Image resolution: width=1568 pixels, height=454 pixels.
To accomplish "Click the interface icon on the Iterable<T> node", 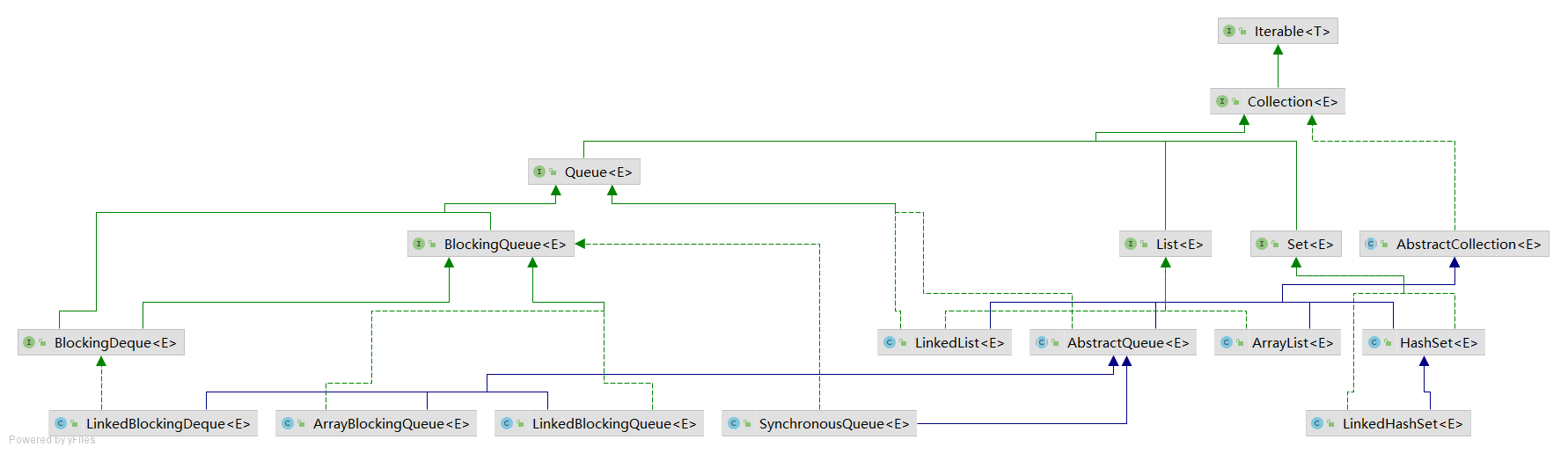I will (1229, 31).
